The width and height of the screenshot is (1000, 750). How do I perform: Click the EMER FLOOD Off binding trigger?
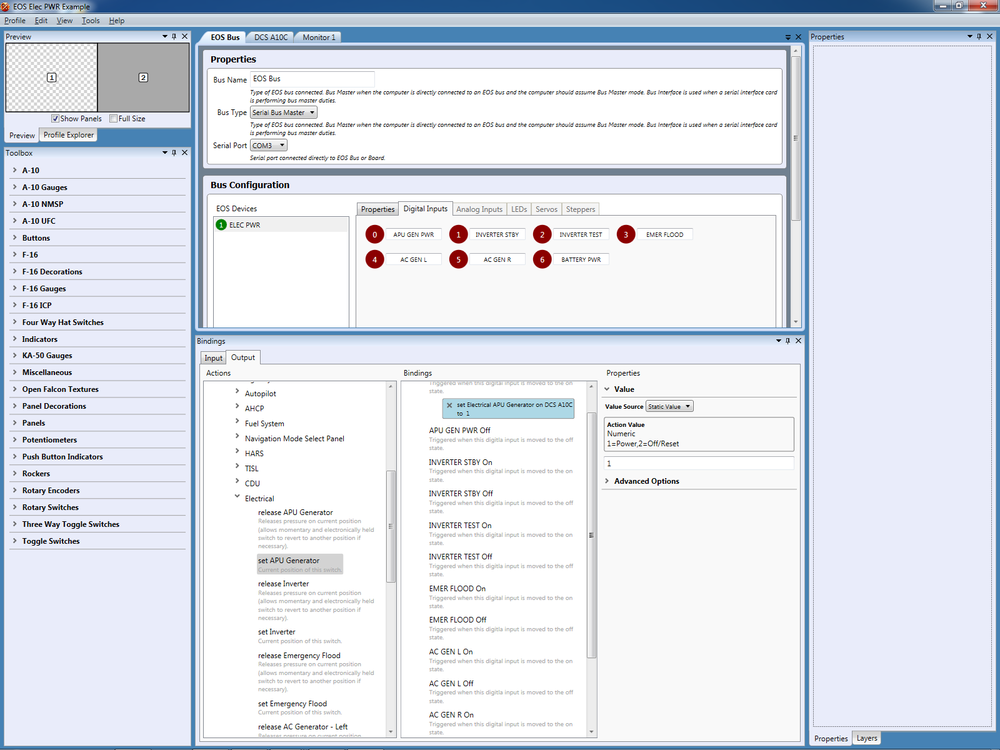(x=457, y=619)
